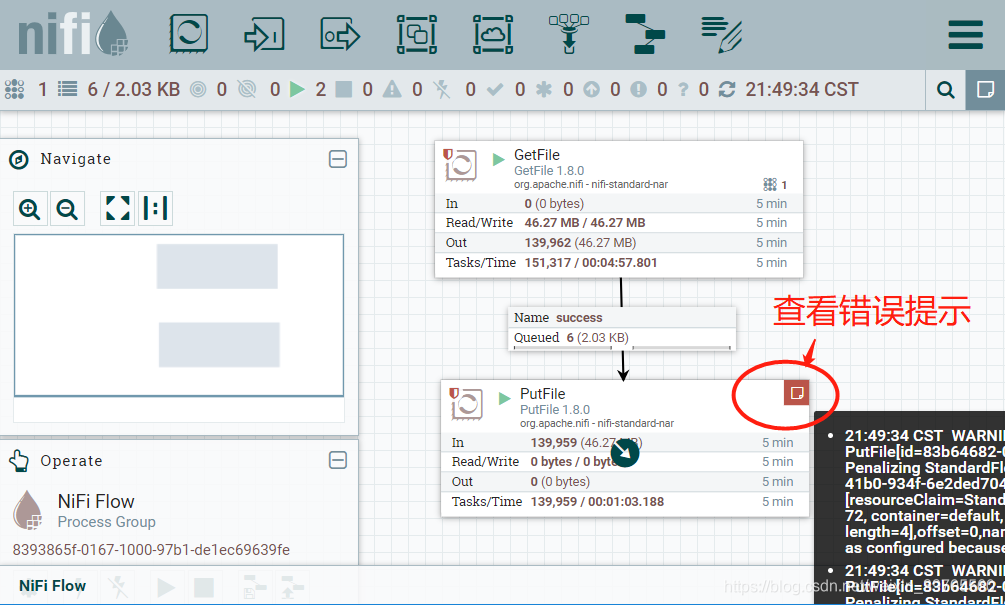Click the queued list icon in status bar
This screenshot has width=1005, height=605.
pos(67,88)
